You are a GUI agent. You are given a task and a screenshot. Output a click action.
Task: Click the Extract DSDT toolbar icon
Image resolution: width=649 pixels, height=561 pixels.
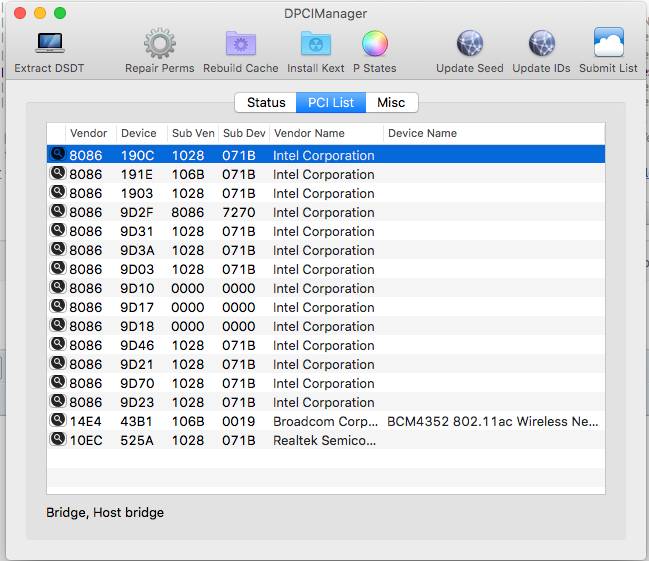pyautogui.click(x=49, y=45)
